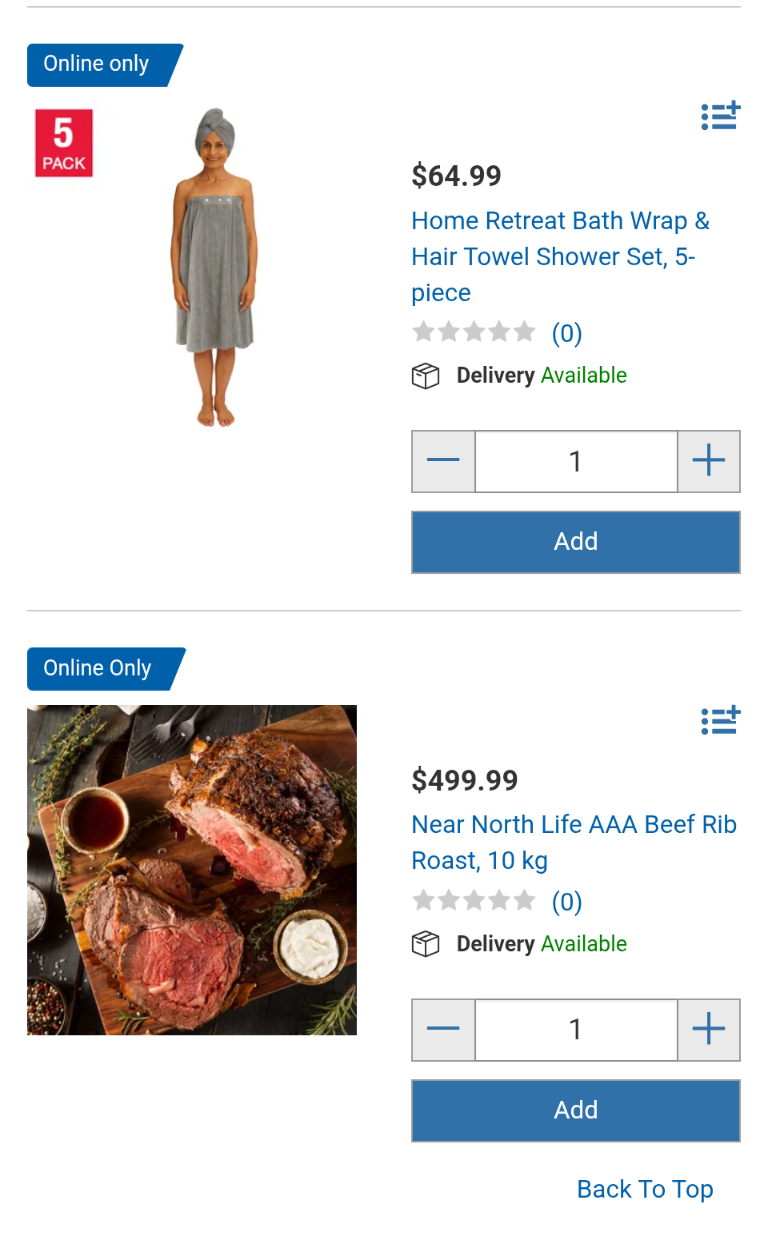Image resolution: width=766 pixels, height=1245 pixels.
Task: Increase bath wrap set quantity
Action: pos(709,461)
